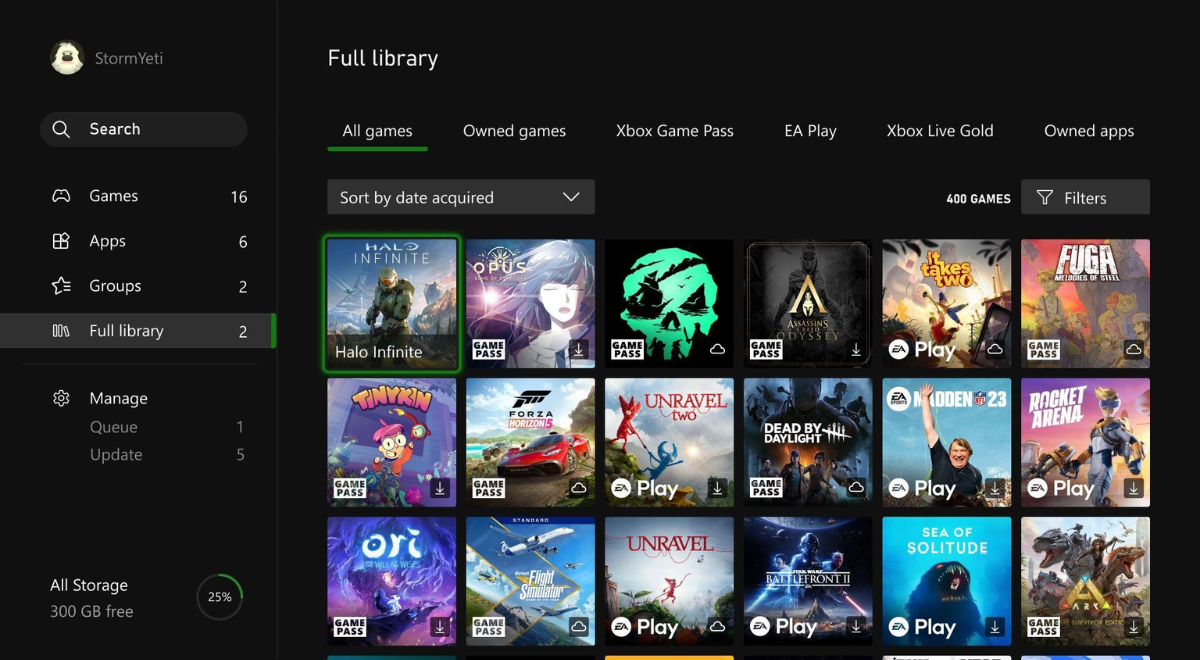Open the Filters button
This screenshot has height=660, width=1200.
tap(1085, 197)
